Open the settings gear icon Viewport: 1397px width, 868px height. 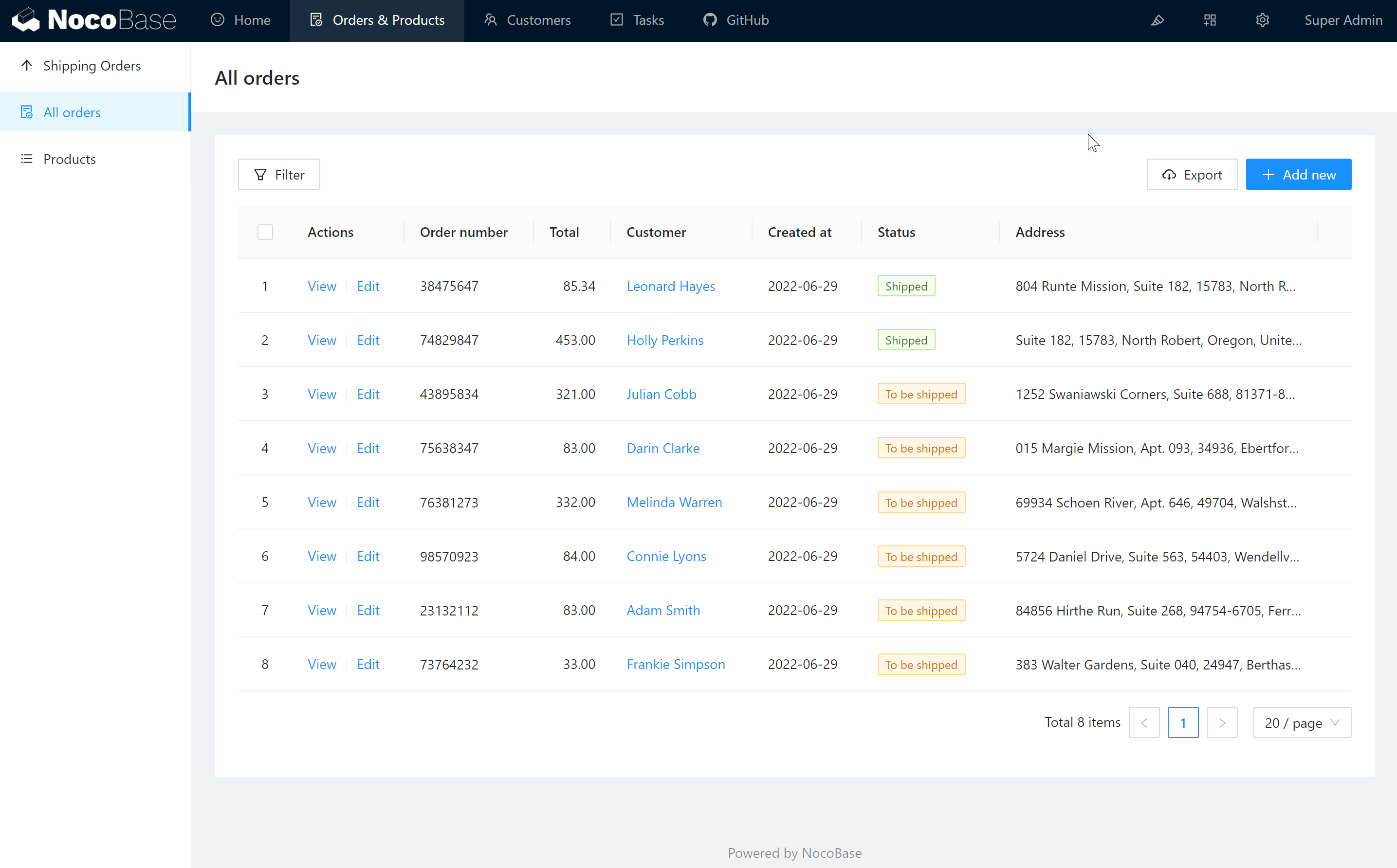click(1262, 20)
